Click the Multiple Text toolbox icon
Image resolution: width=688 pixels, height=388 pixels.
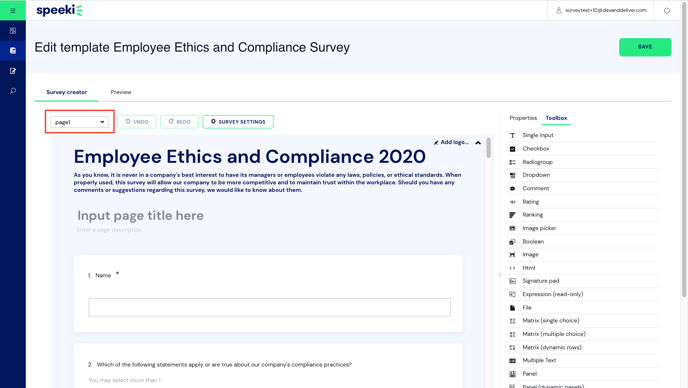point(512,360)
